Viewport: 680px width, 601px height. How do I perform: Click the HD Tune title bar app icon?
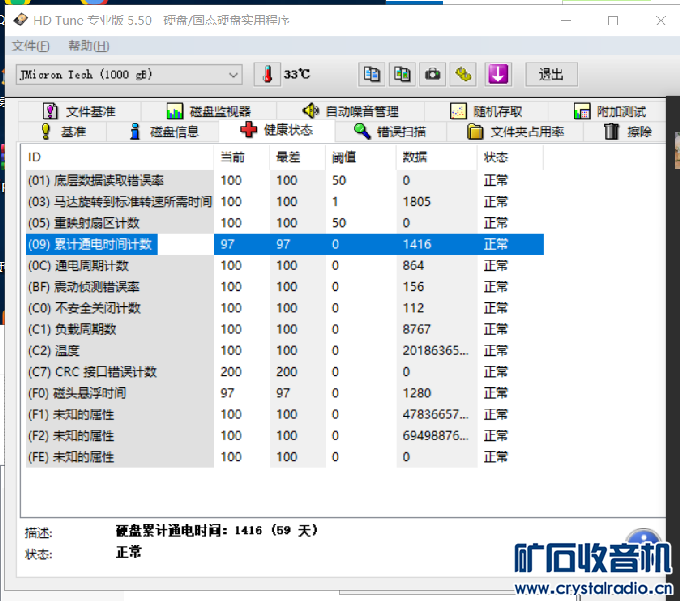click(x=20, y=20)
